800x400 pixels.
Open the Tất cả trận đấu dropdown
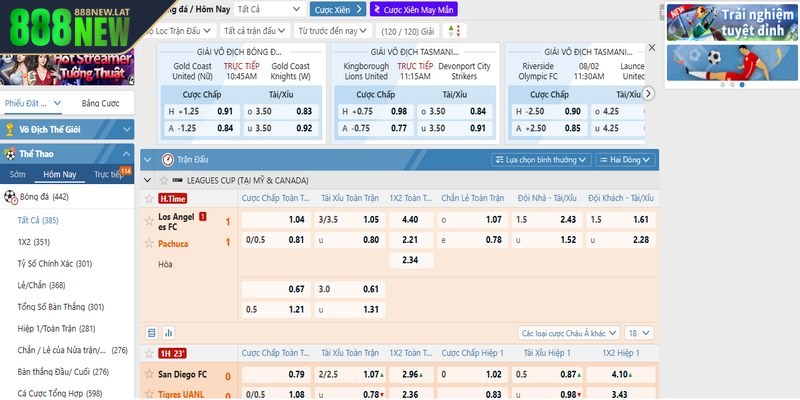pos(256,31)
